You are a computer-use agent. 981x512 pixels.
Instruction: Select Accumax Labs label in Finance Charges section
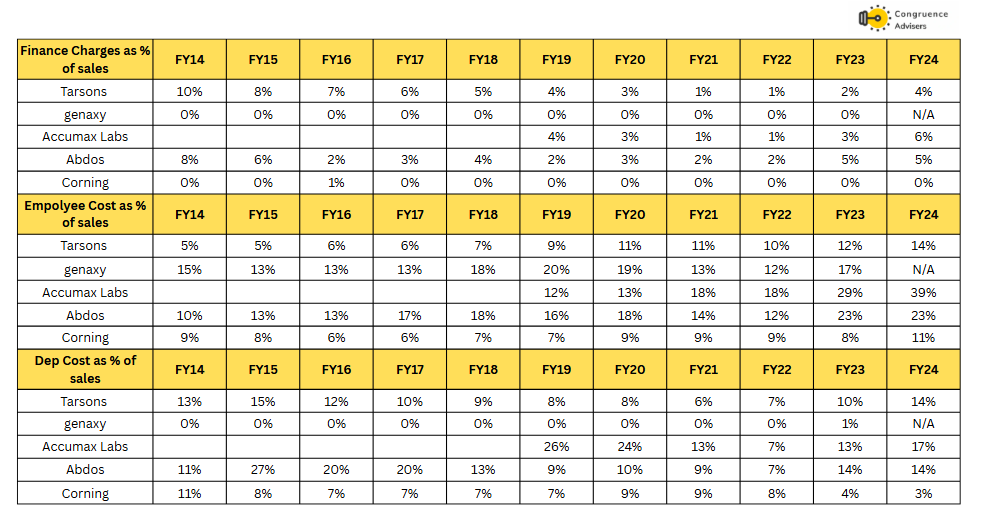85,136
